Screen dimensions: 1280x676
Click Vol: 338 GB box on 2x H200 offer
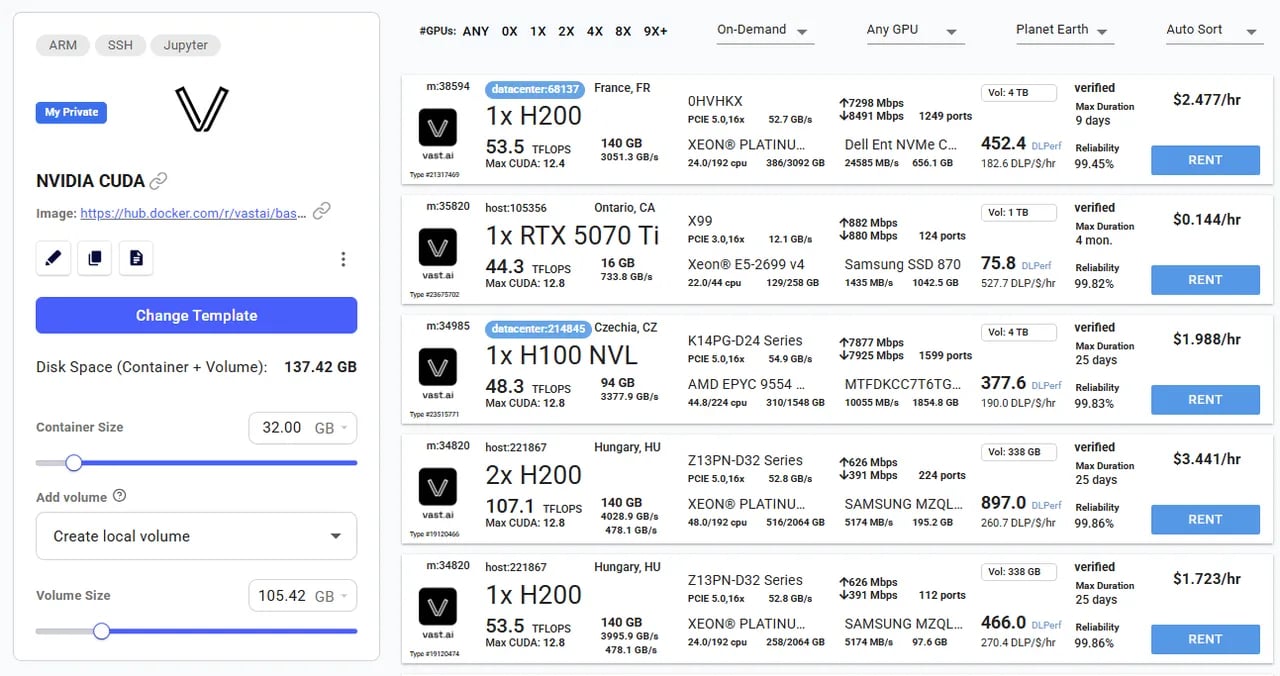[1019, 452]
